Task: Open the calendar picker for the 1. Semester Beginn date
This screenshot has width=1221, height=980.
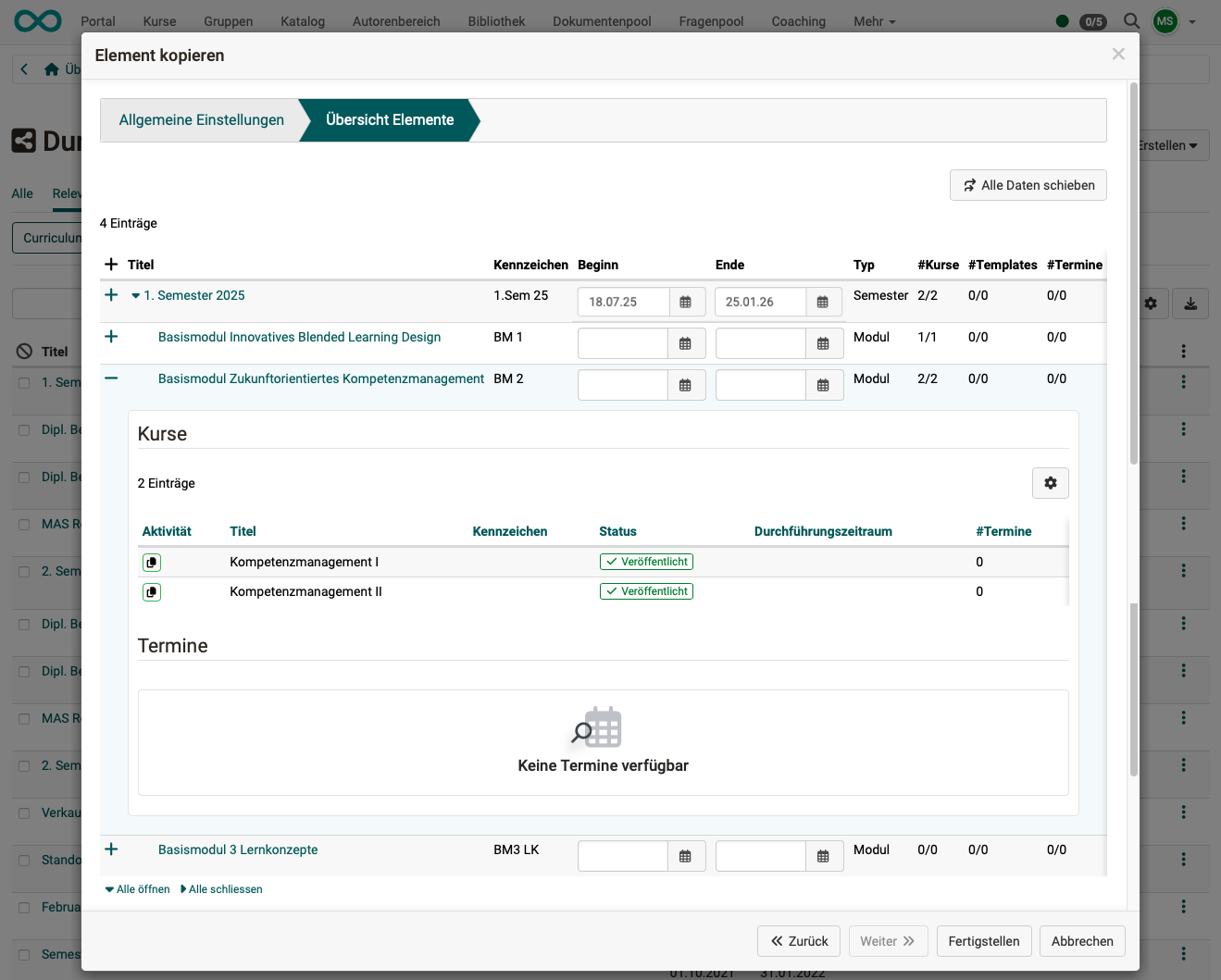Action: 686,301
